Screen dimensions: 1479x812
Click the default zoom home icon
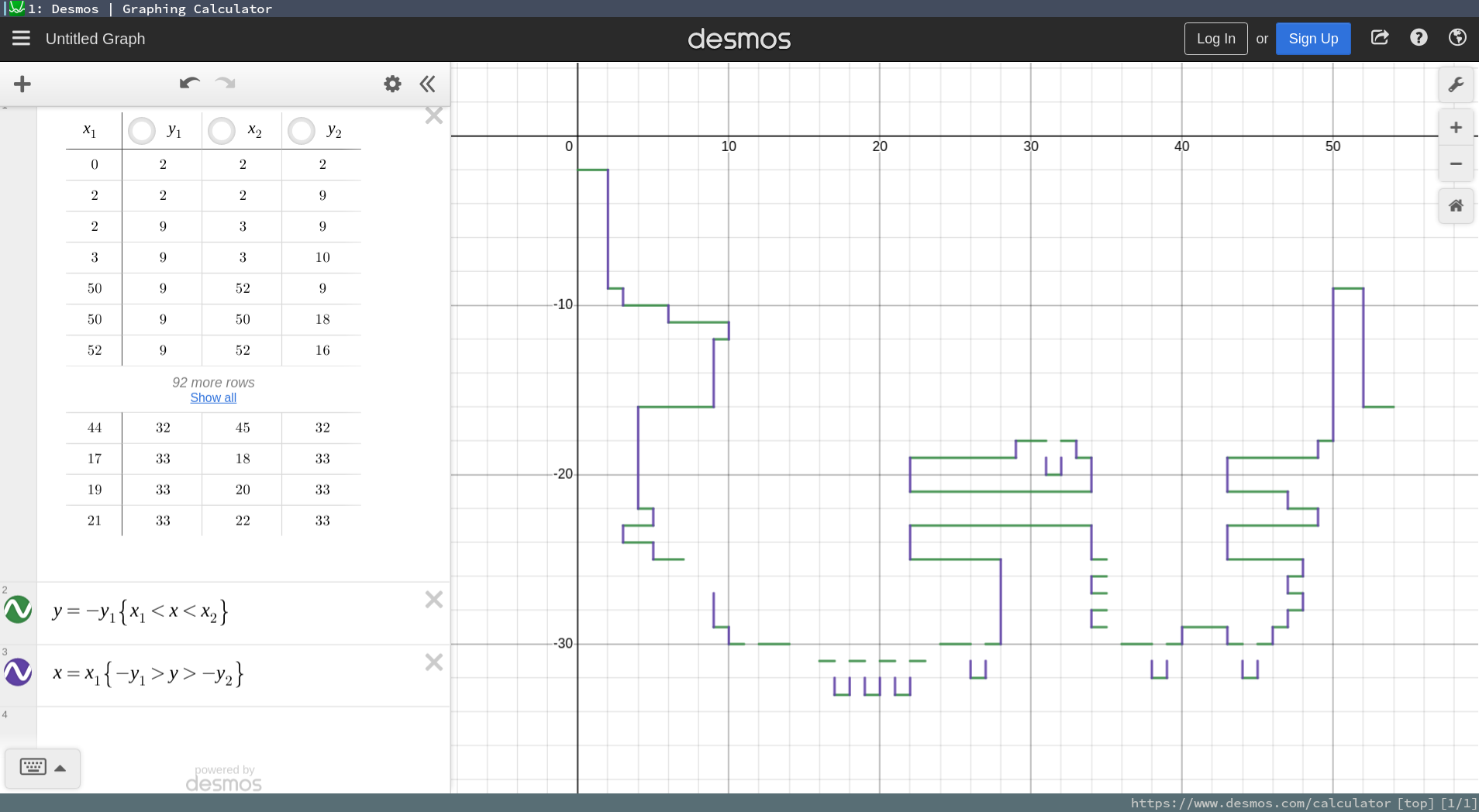pos(1457,206)
